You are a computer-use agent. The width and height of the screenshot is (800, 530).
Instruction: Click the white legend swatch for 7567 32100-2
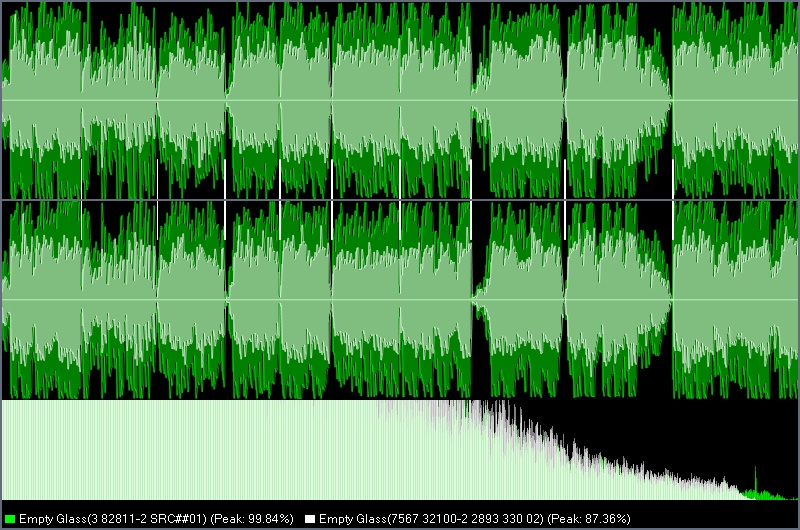310,519
